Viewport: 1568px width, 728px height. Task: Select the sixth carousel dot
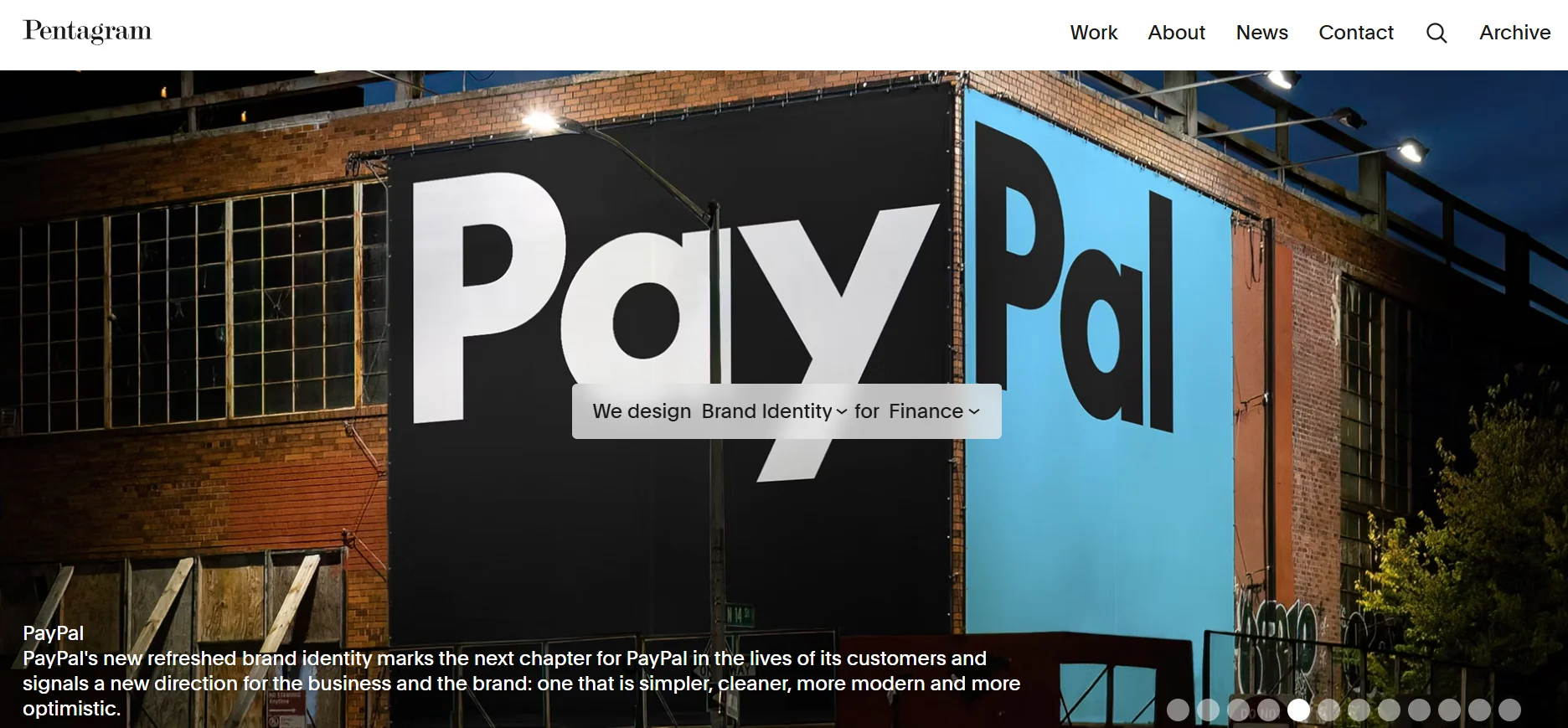point(1328,710)
